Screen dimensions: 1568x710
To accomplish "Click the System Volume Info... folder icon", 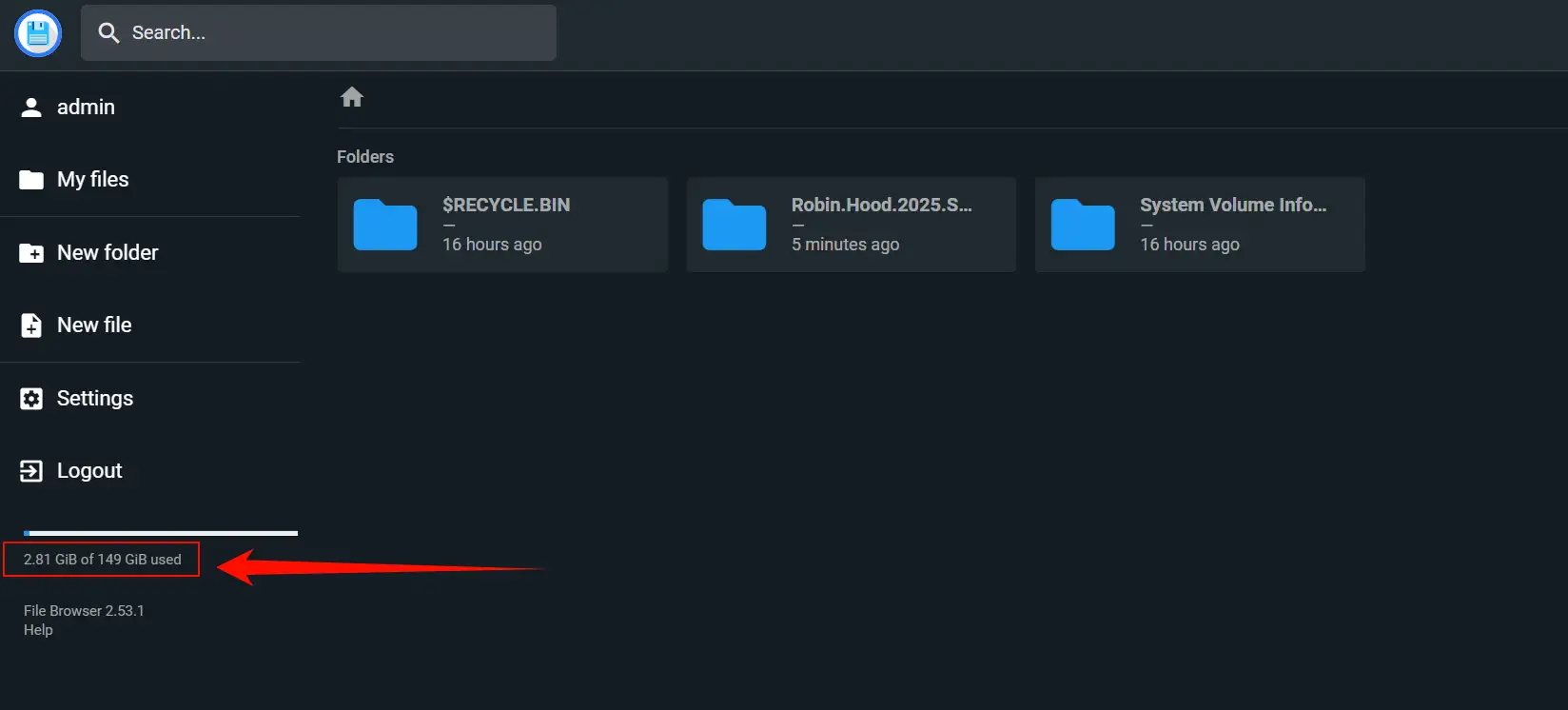I will (1083, 225).
